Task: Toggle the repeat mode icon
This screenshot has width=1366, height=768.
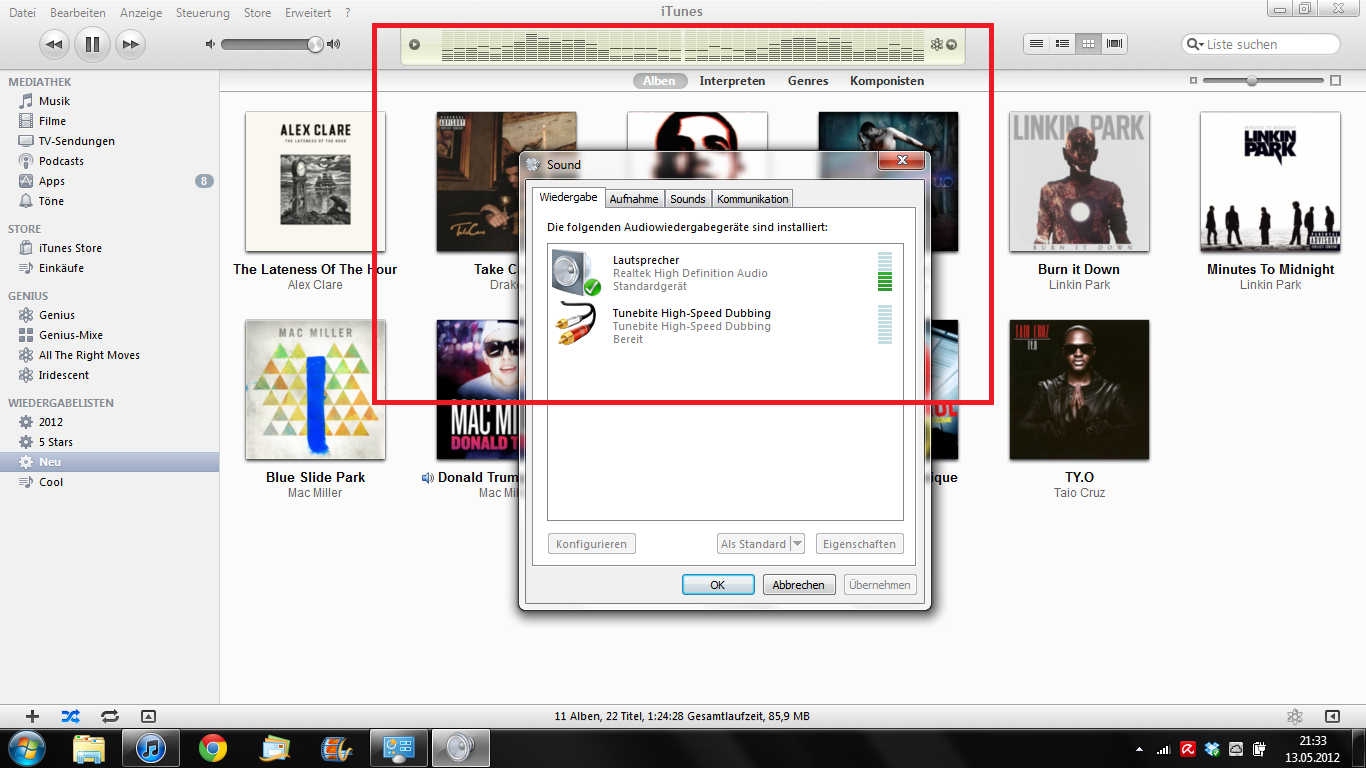Action: [109, 716]
